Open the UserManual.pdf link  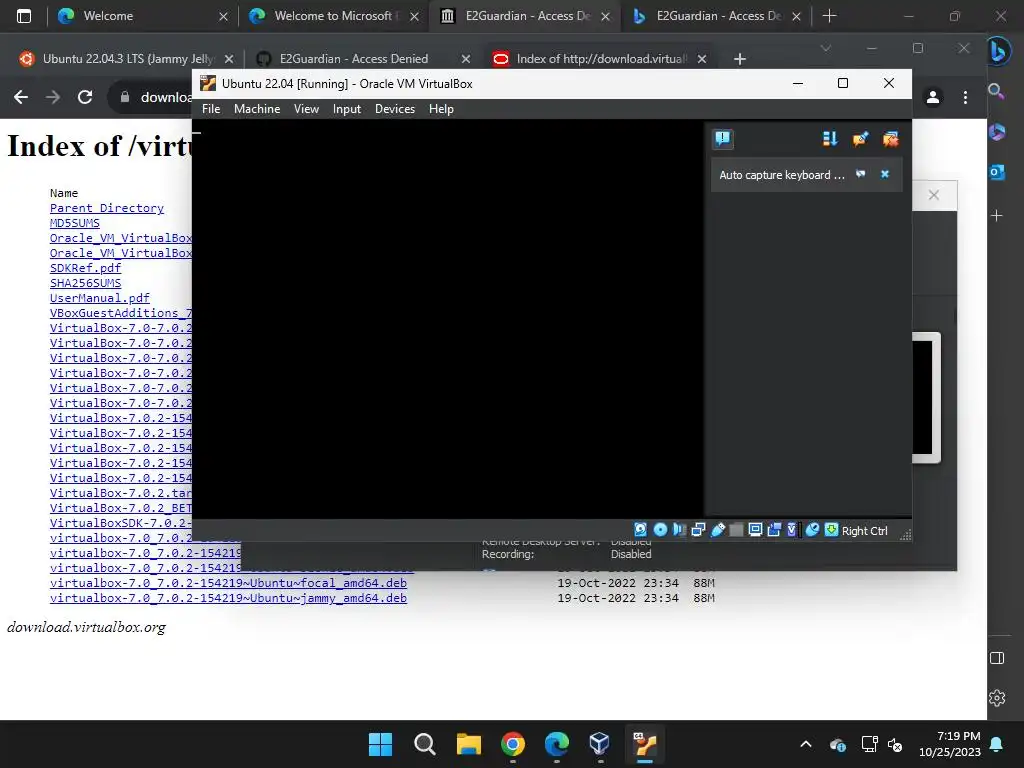[100, 298]
